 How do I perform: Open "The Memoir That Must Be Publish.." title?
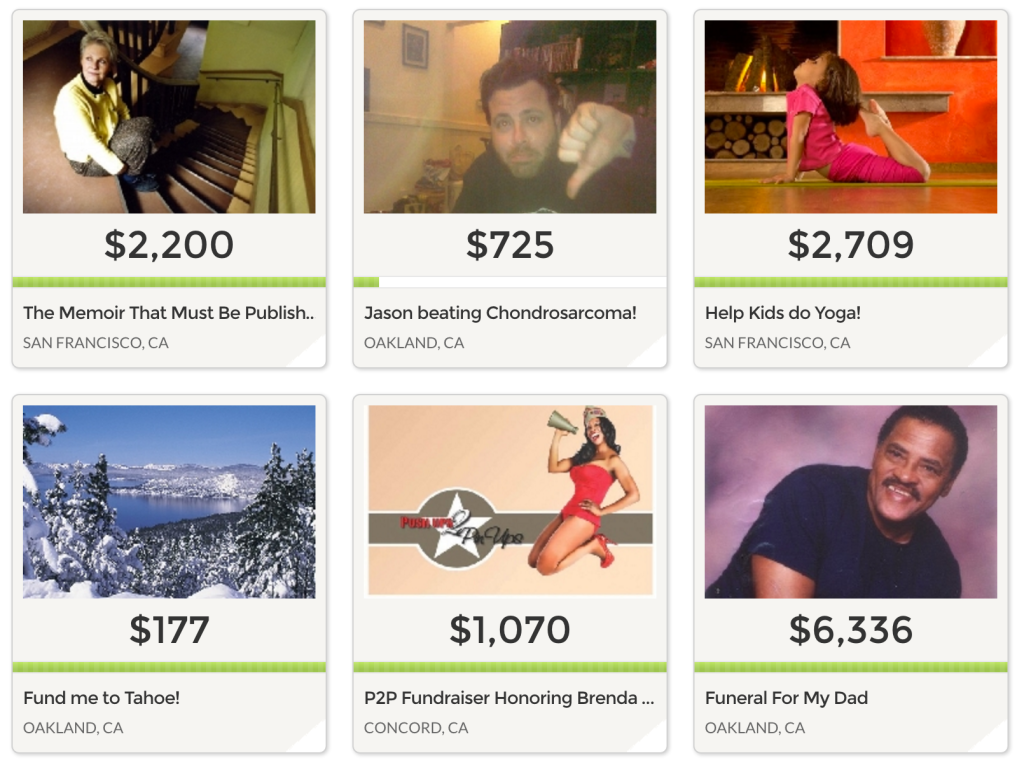pyautogui.click(x=169, y=313)
